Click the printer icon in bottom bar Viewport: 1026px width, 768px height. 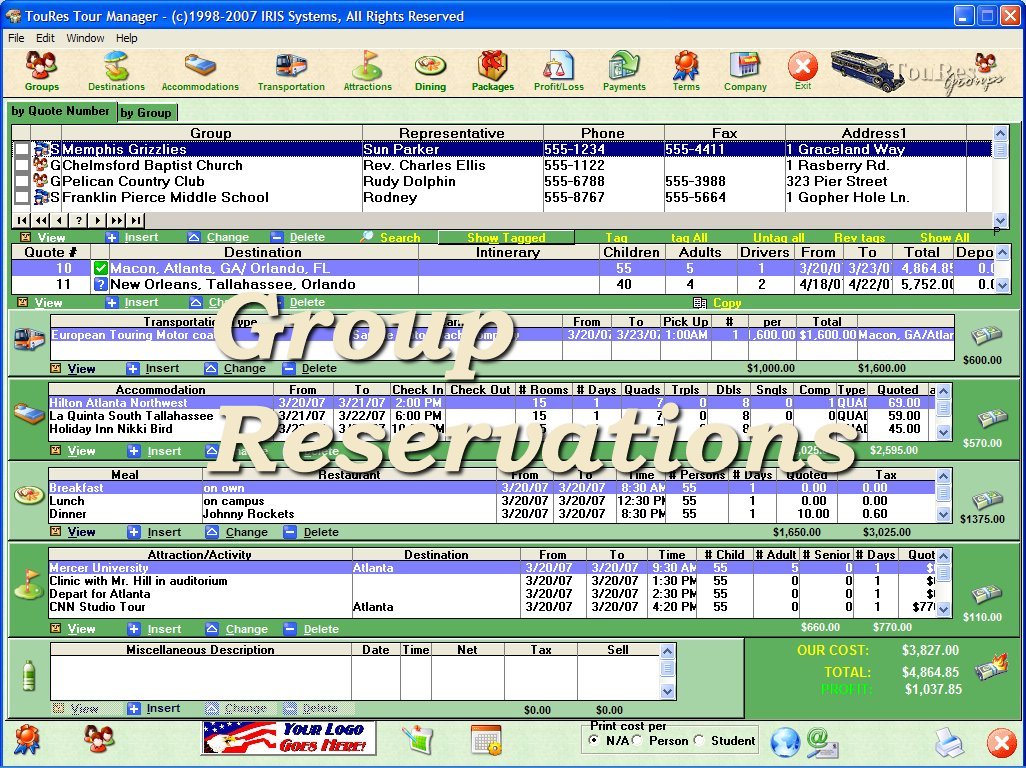click(949, 742)
